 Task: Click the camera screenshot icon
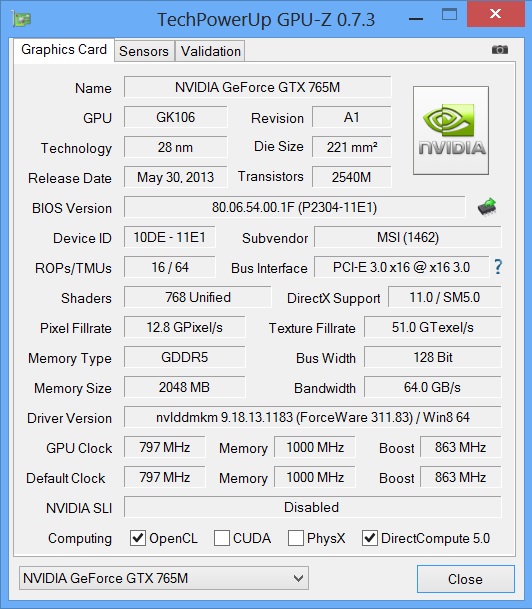(x=499, y=50)
